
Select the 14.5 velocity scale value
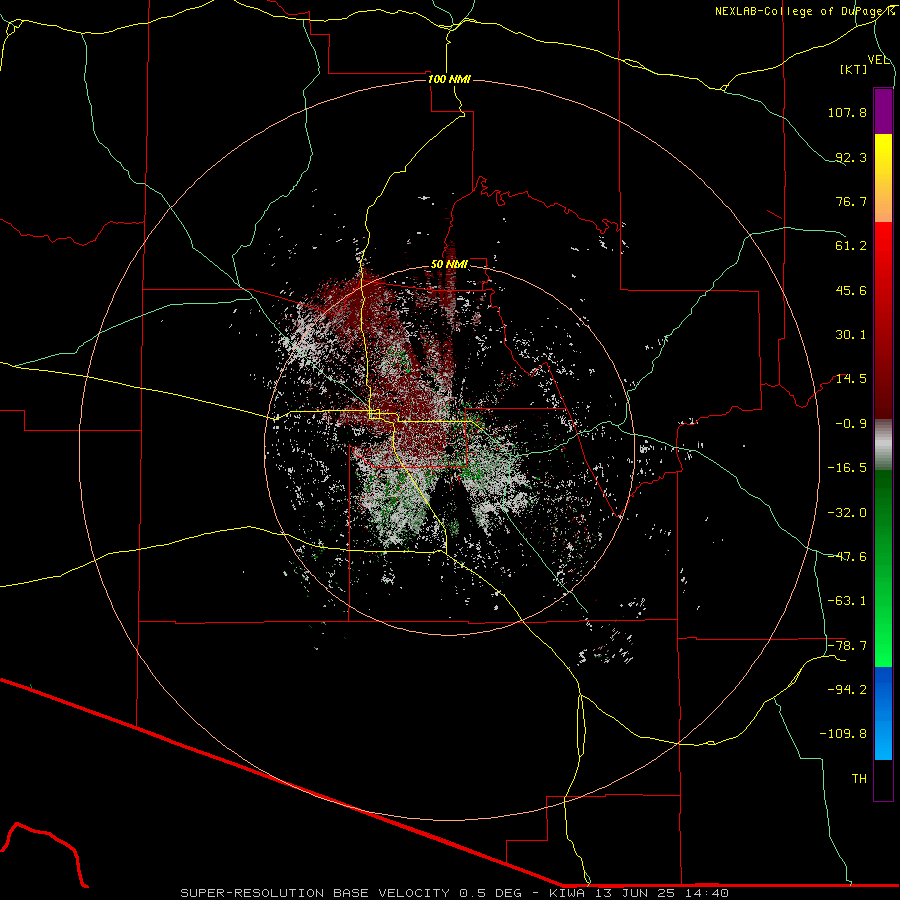click(x=851, y=379)
